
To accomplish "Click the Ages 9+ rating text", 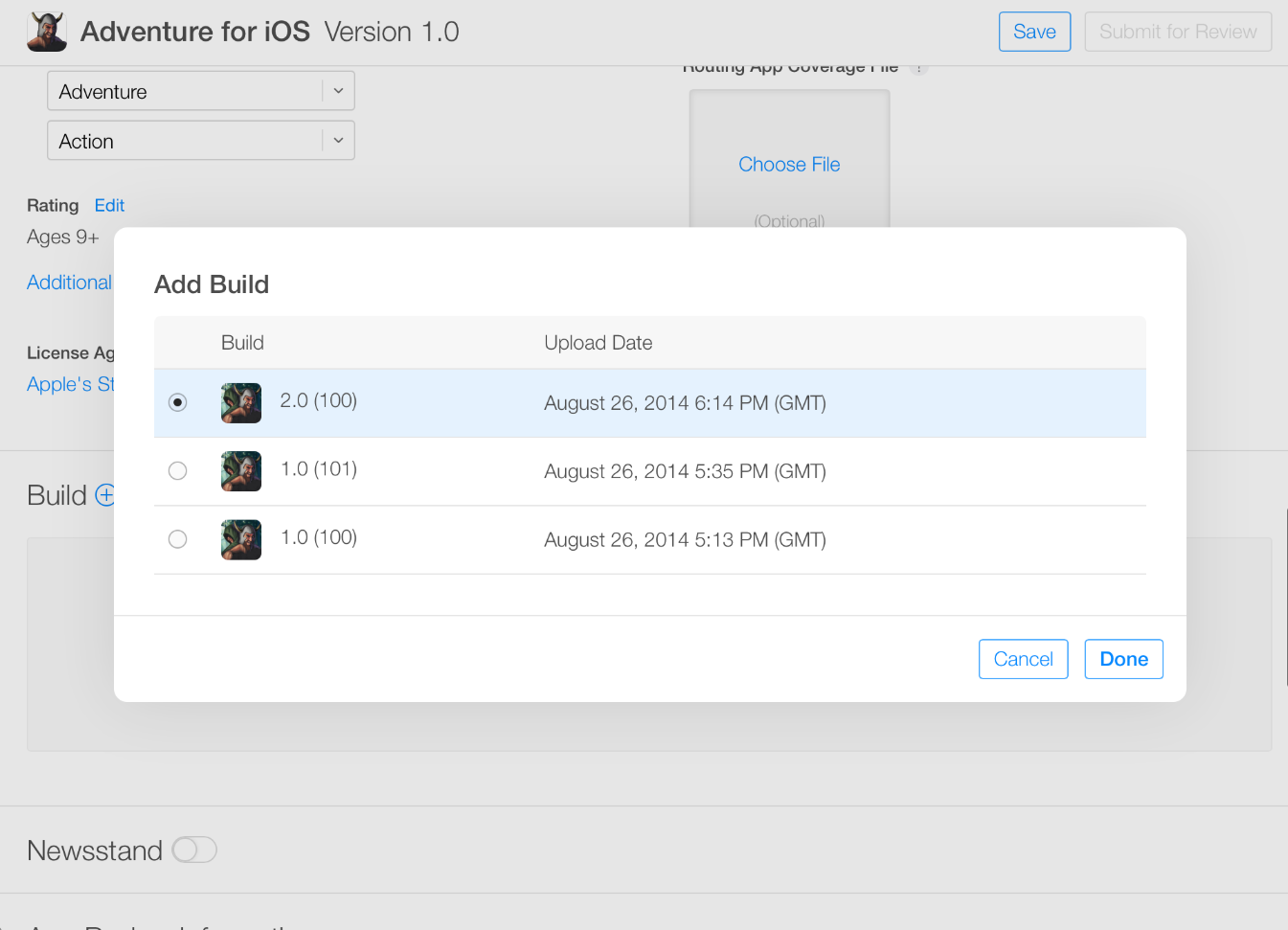I will 62,237.
